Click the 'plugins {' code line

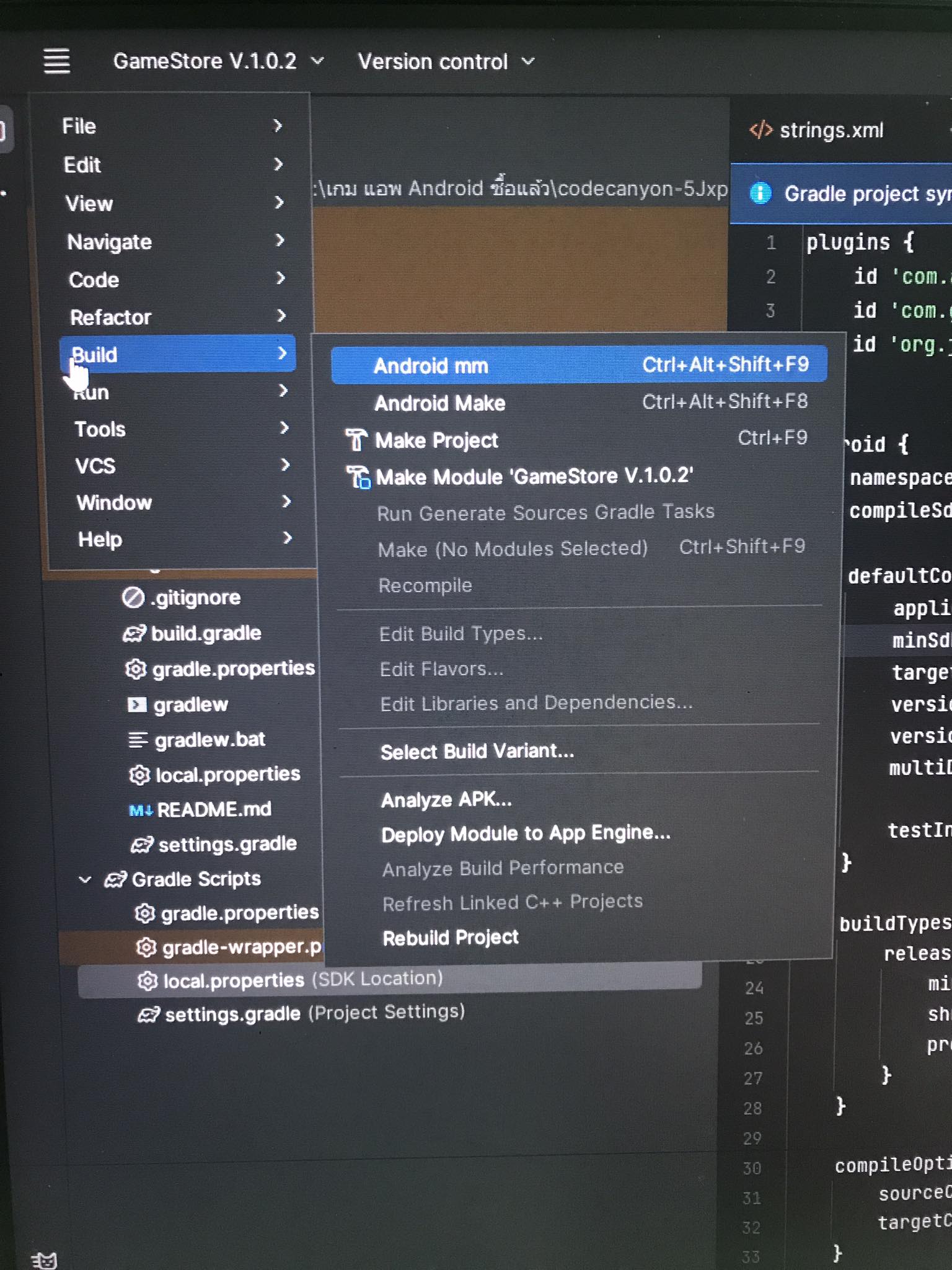point(860,242)
